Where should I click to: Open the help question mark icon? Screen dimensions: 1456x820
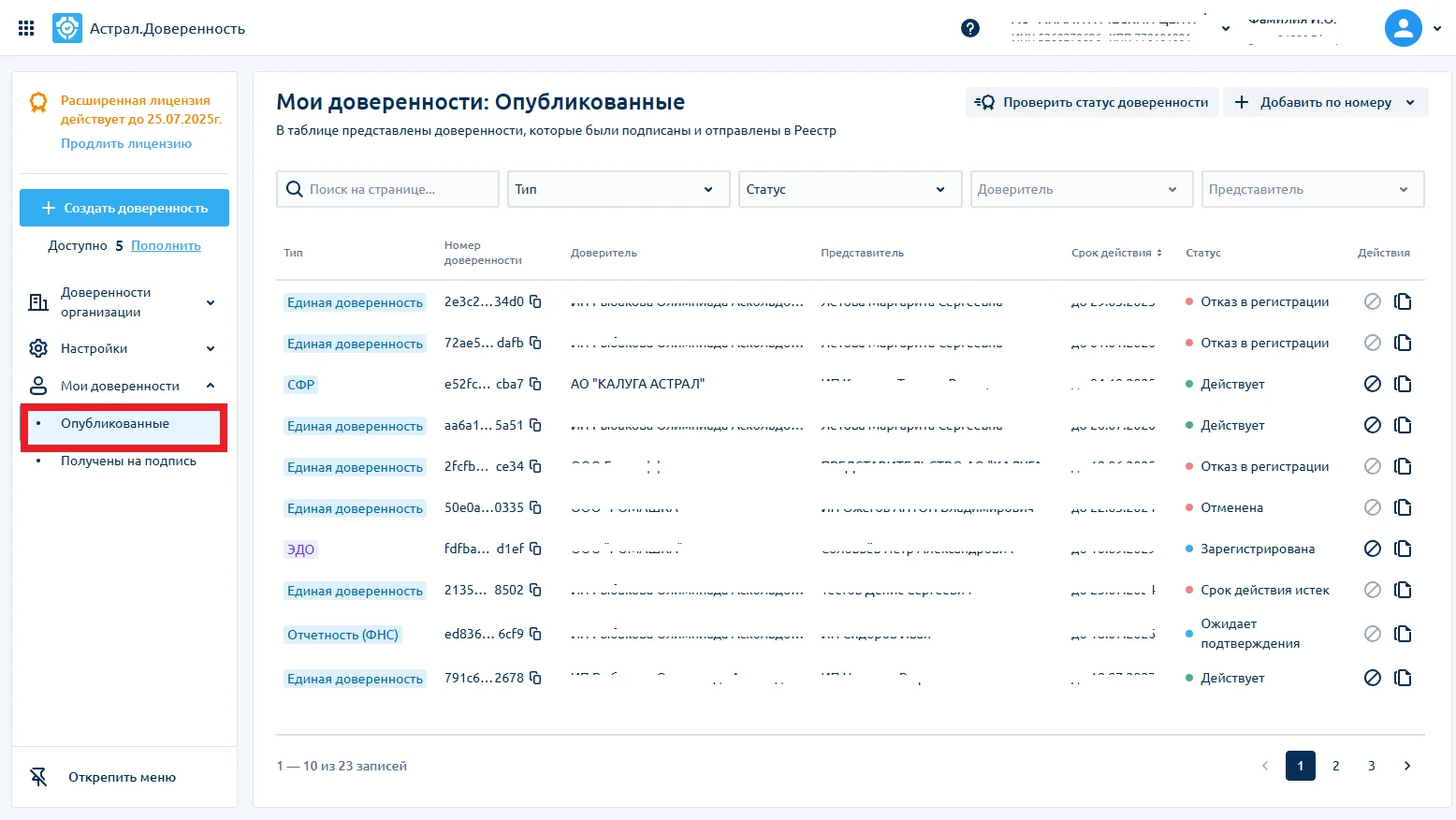pos(970,28)
